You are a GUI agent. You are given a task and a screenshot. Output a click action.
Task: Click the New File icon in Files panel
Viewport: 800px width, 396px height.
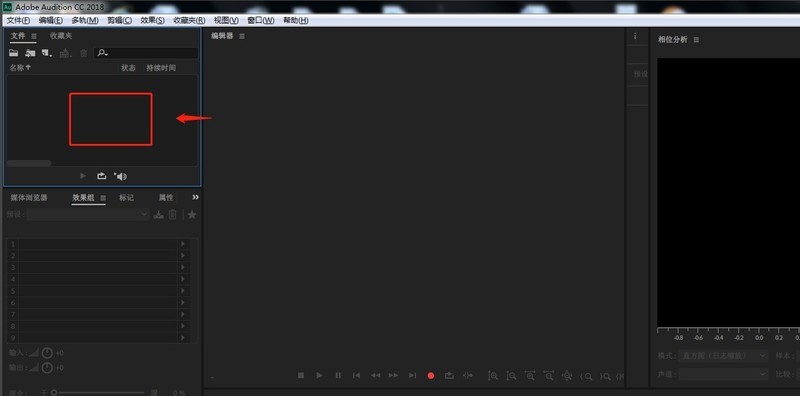point(47,53)
